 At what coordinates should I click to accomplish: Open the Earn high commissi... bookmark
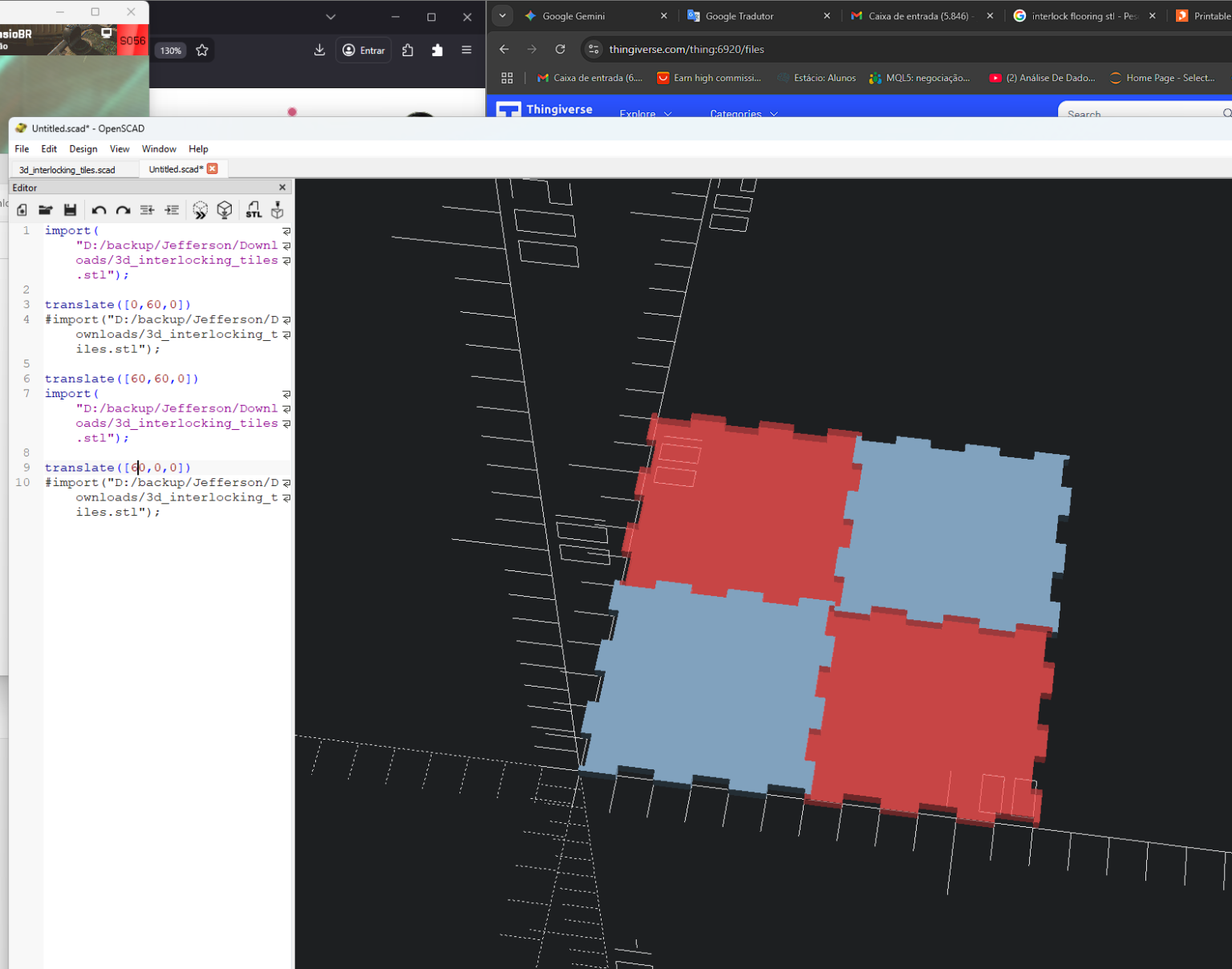(x=709, y=78)
